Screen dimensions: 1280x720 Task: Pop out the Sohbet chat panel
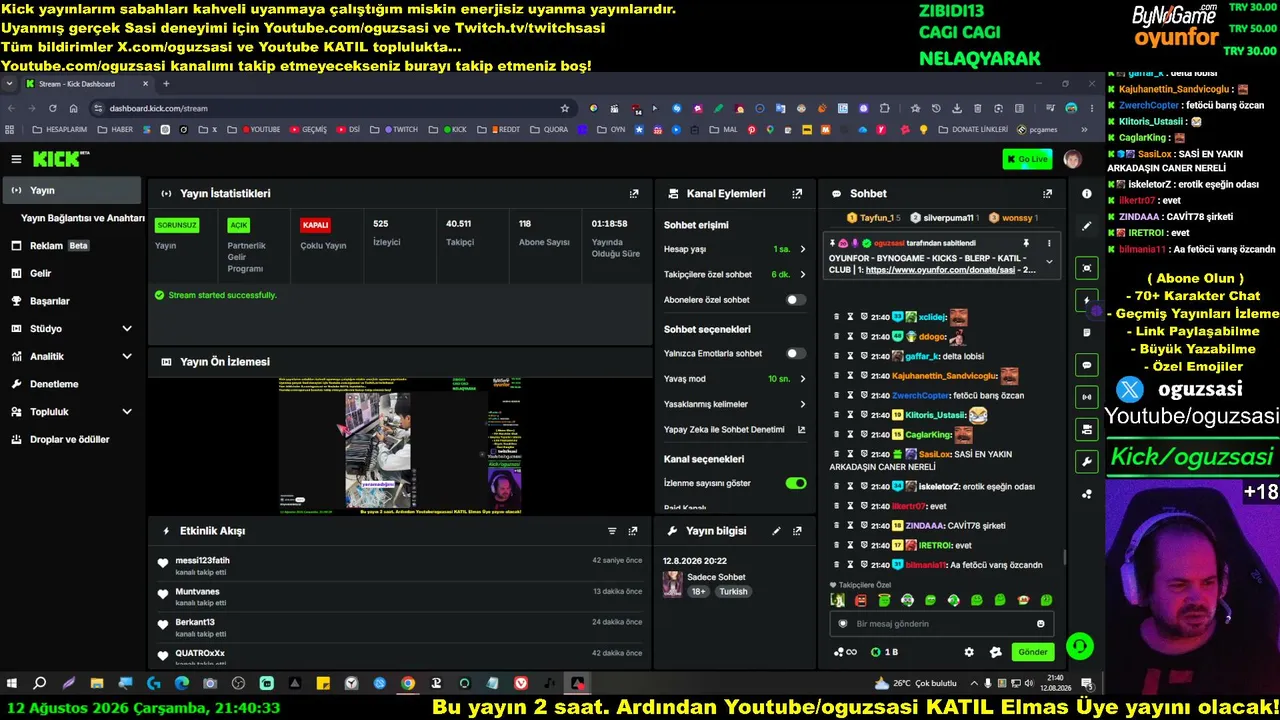(1047, 194)
